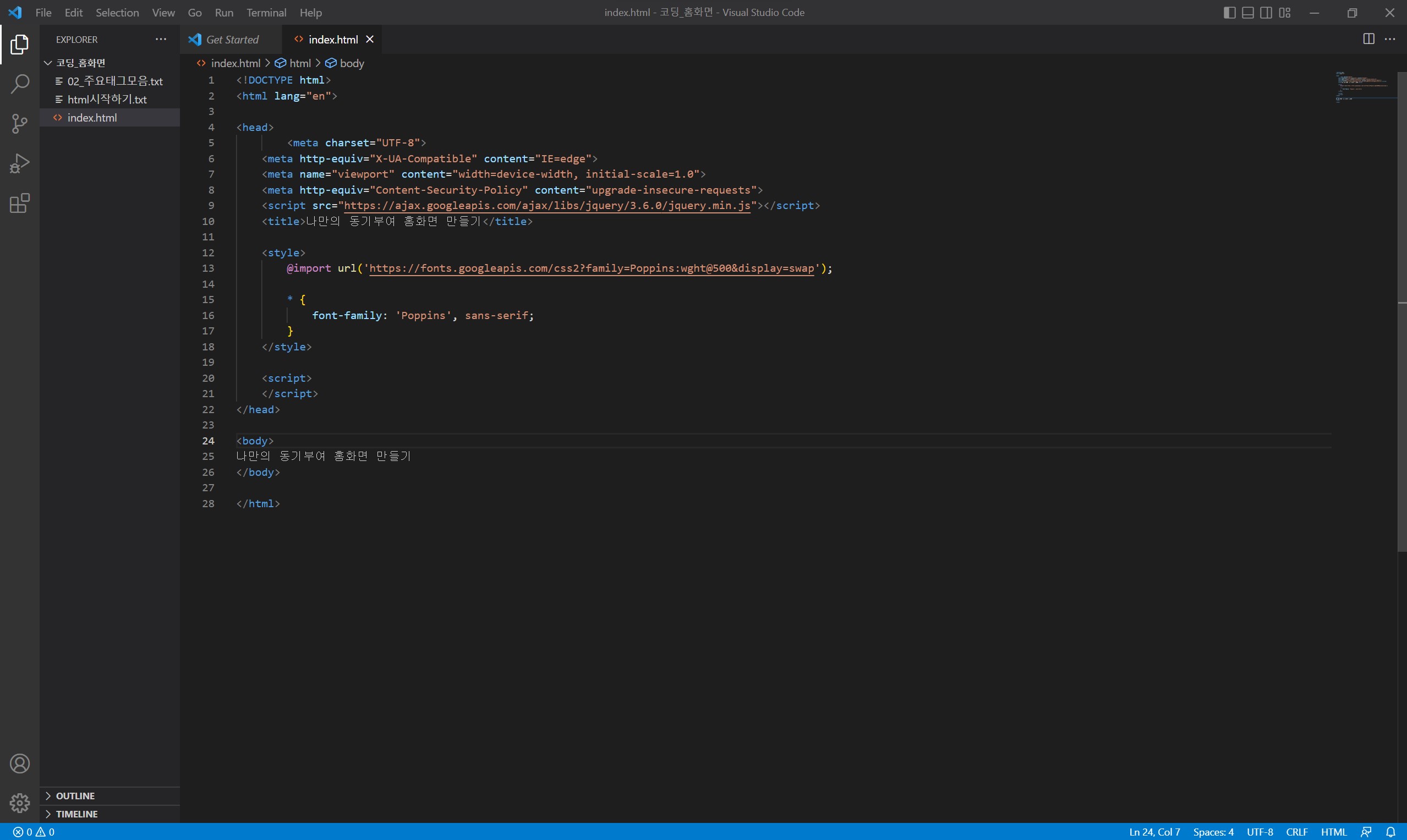Toggle the primary side bar visibility
The width and height of the screenshot is (1407, 840).
pos(1229,13)
